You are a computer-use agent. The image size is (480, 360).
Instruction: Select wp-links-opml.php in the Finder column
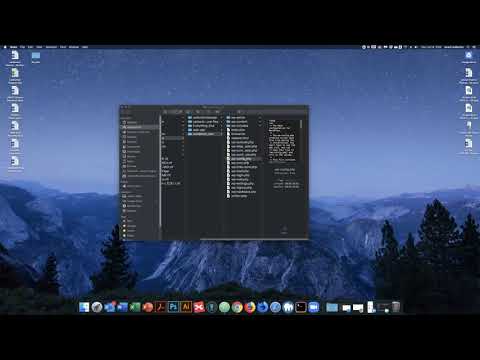[x=243, y=167]
